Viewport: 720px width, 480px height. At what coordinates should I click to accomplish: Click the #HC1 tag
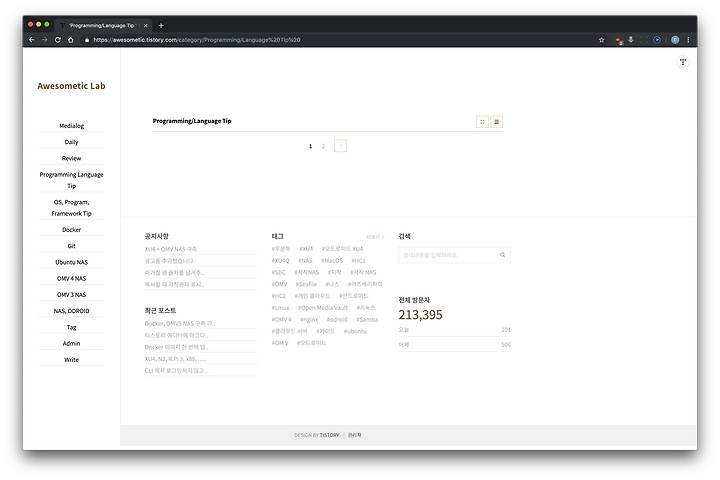point(359,260)
